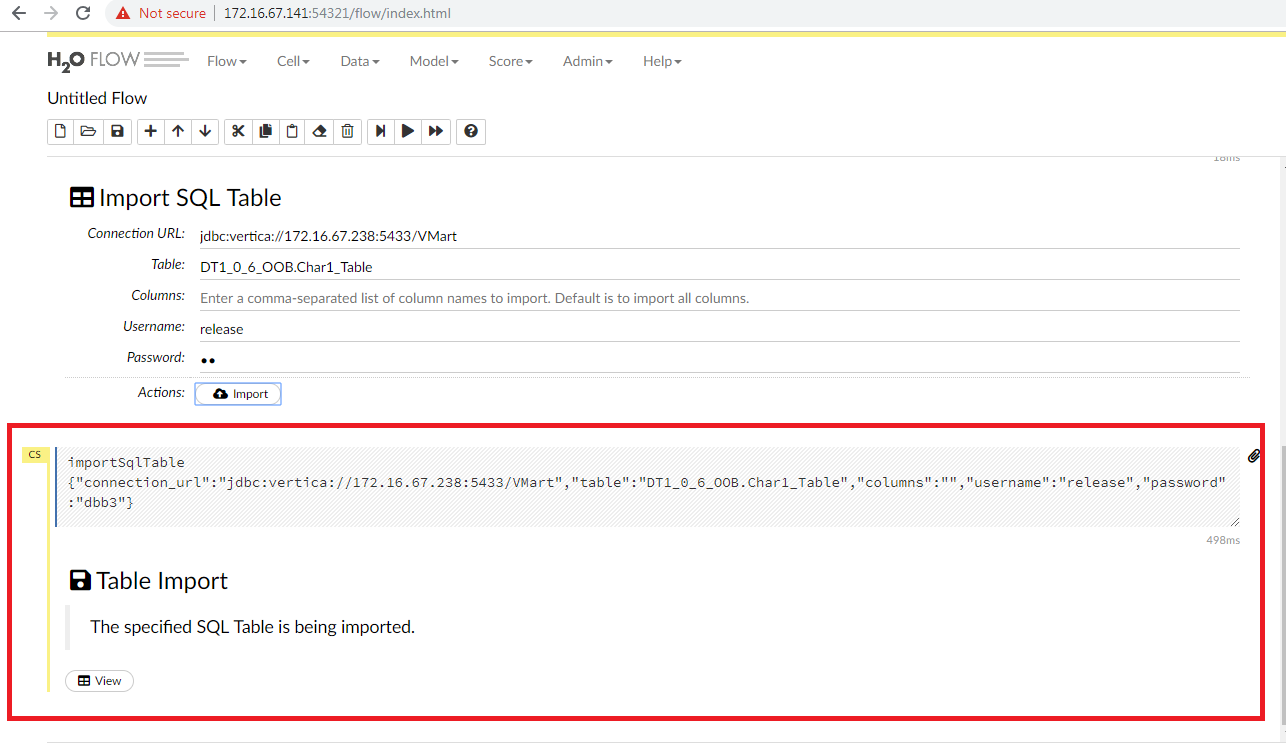Go back in browser
Screen dimensions: 1286x743
click(x=18, y=13)
